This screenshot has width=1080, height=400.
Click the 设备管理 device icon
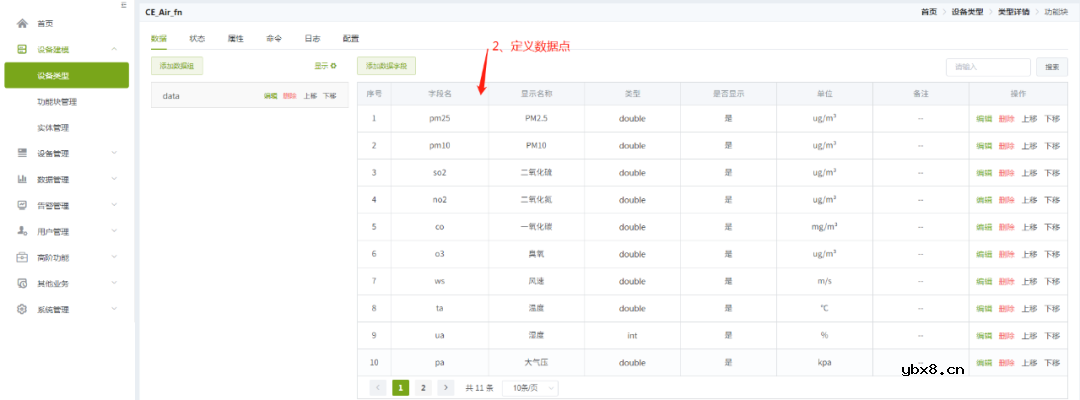pyautogui.click(x=22, y=153)
